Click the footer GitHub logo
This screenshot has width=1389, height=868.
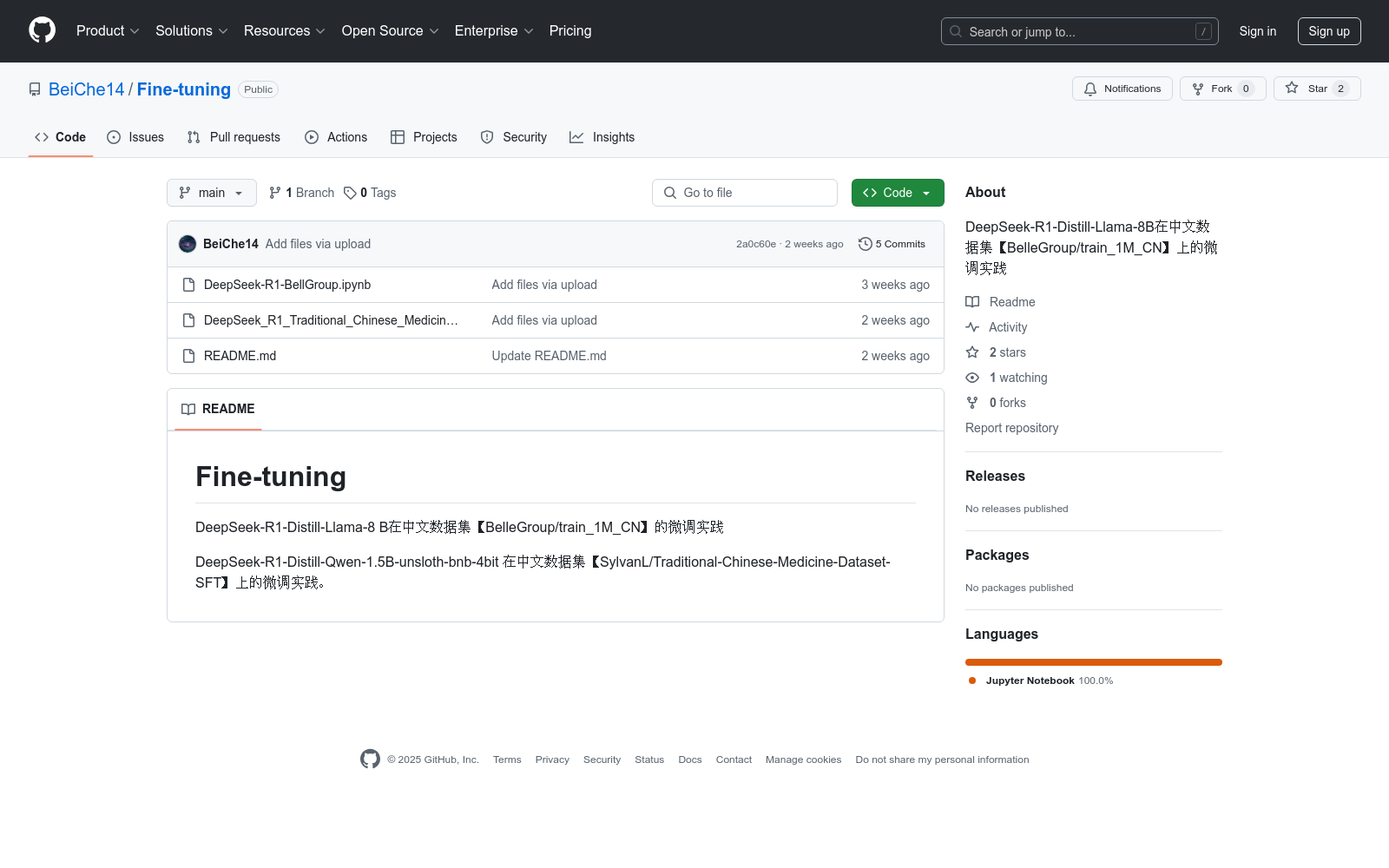point(370,759)
